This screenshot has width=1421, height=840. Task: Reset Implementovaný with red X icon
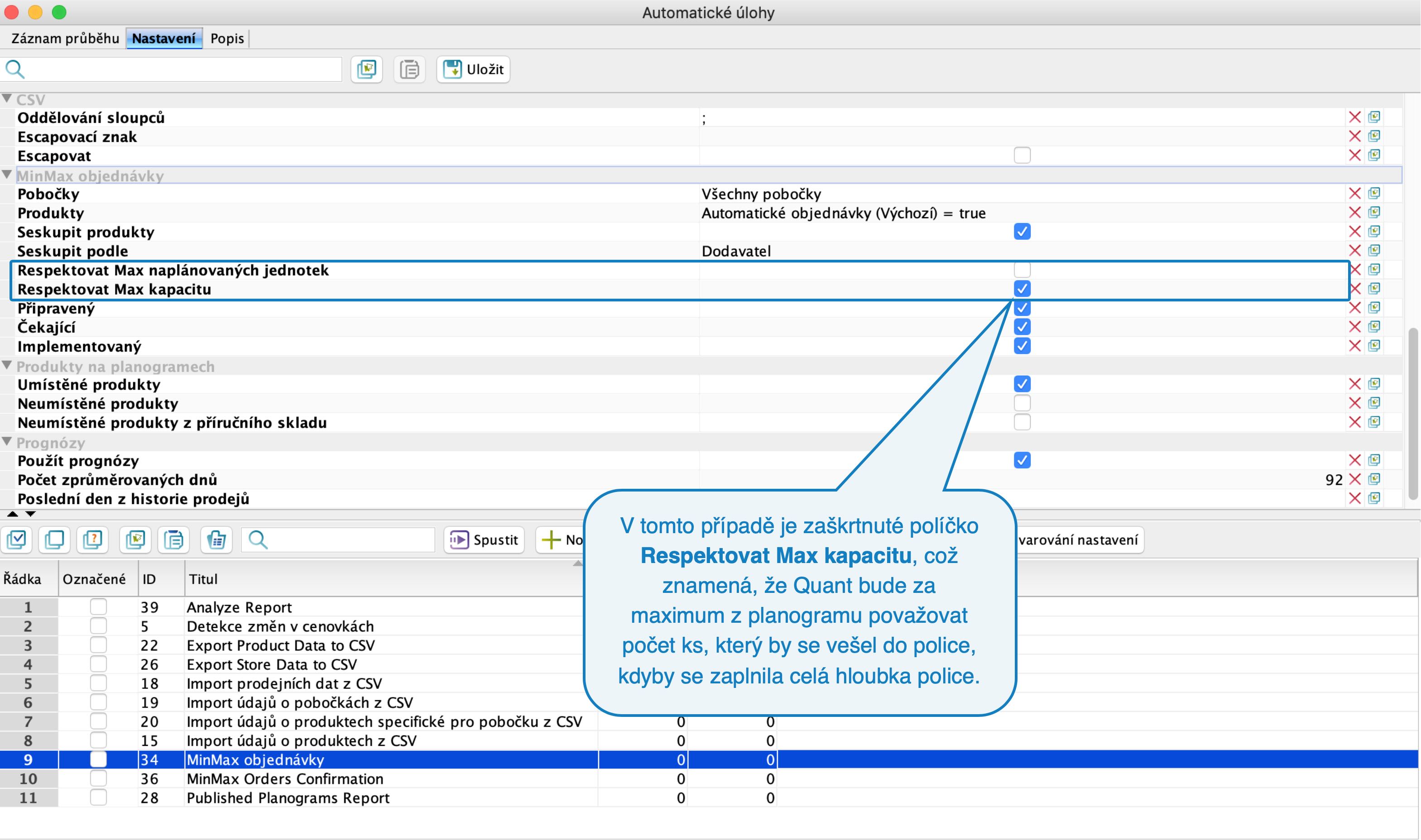1355,346
